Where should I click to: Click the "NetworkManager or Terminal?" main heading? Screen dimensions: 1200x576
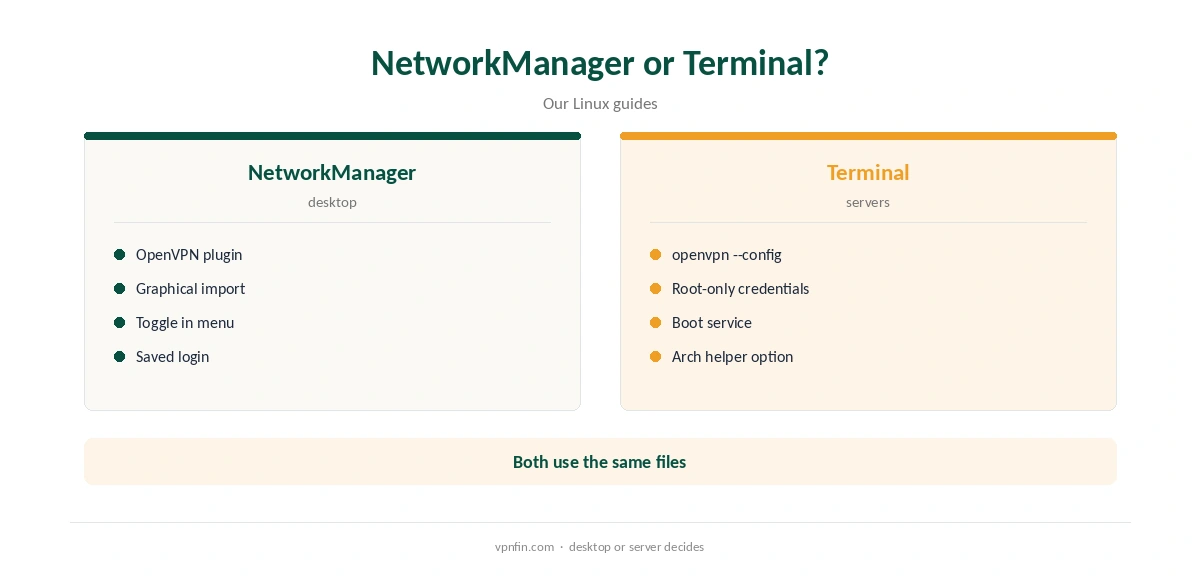point(600,63)
